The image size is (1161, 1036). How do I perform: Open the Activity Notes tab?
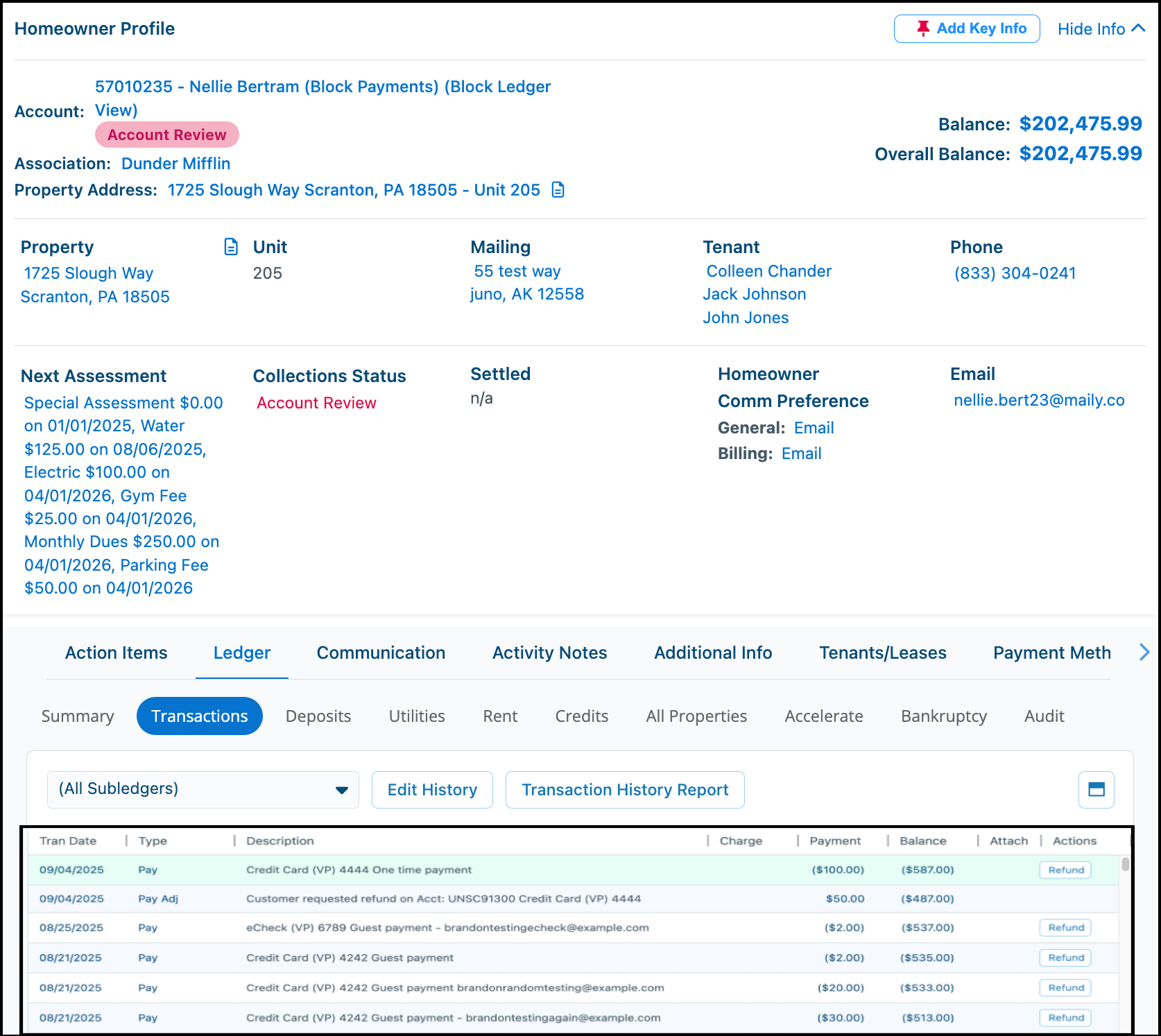pos(549,653)
